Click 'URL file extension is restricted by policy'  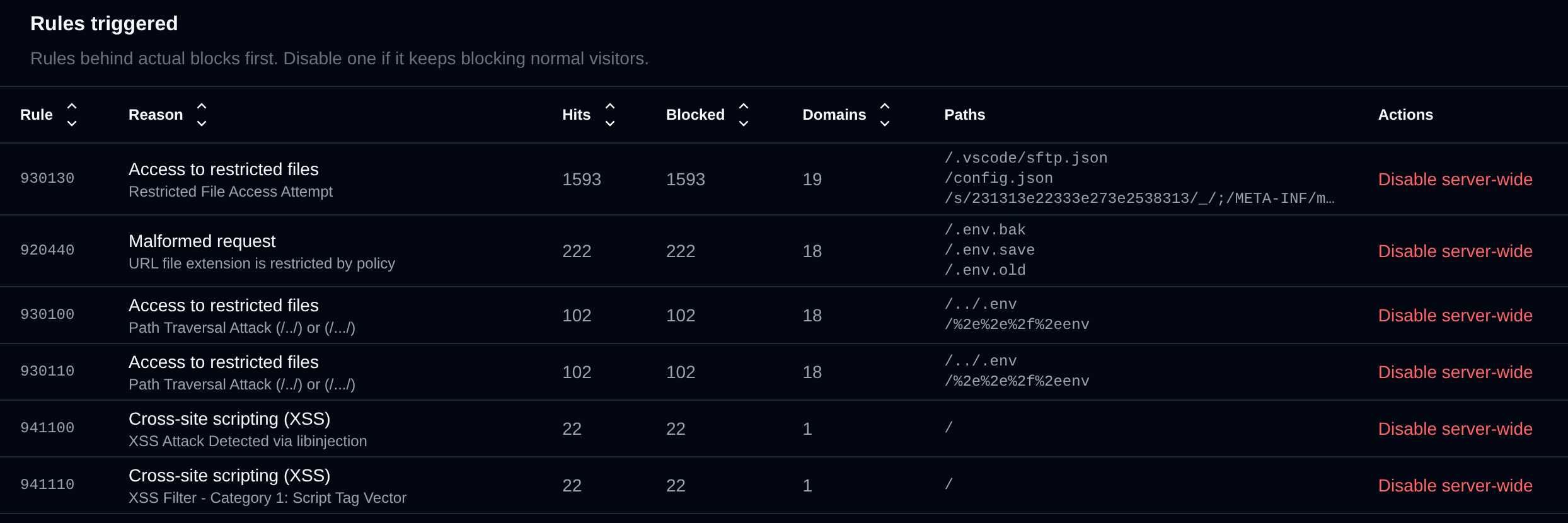[262, 263]
